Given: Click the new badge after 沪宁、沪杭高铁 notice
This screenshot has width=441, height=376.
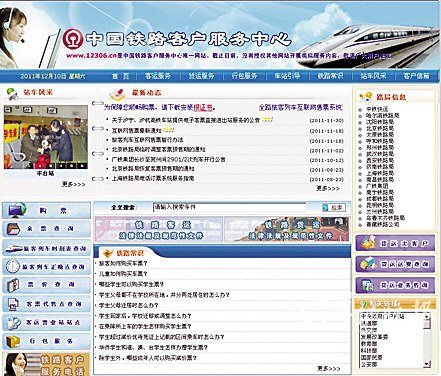Looking at the screenshot, I should [267, 119].
